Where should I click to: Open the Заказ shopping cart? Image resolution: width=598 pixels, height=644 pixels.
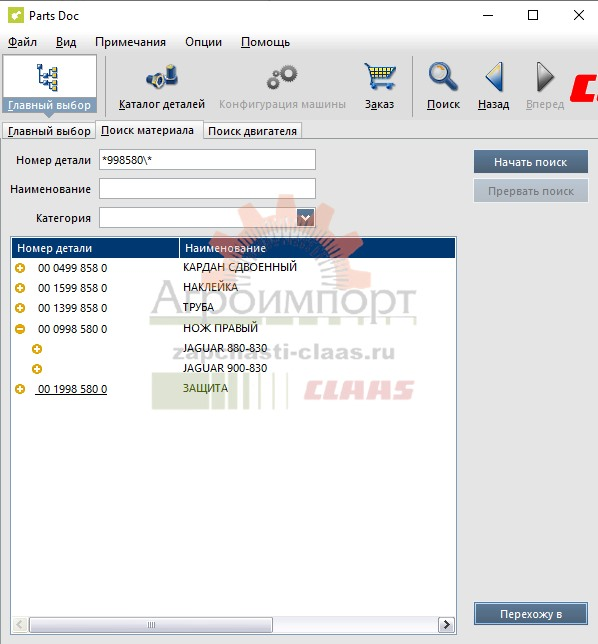(x=380, y=76)
